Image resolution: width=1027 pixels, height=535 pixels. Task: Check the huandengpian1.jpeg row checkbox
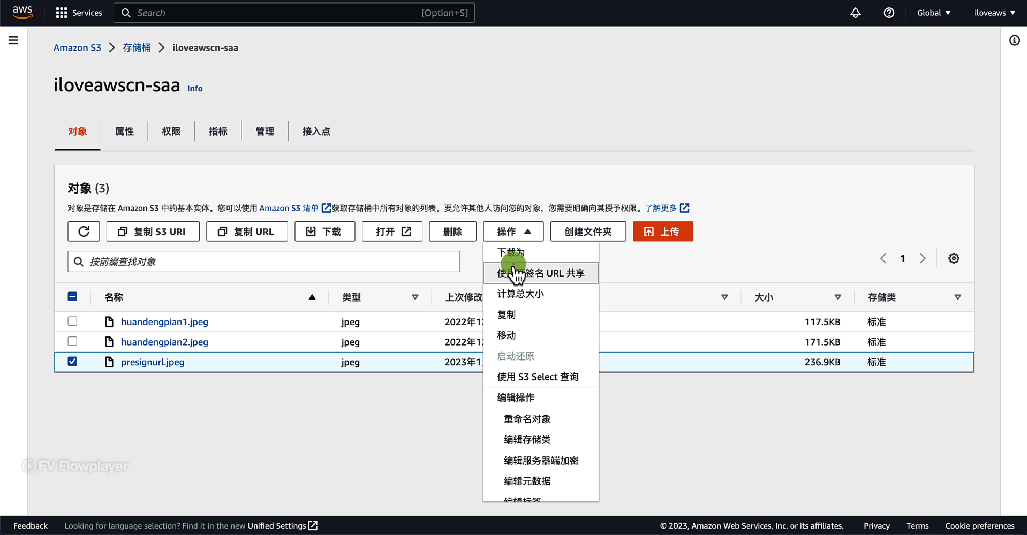pos(73,322)
